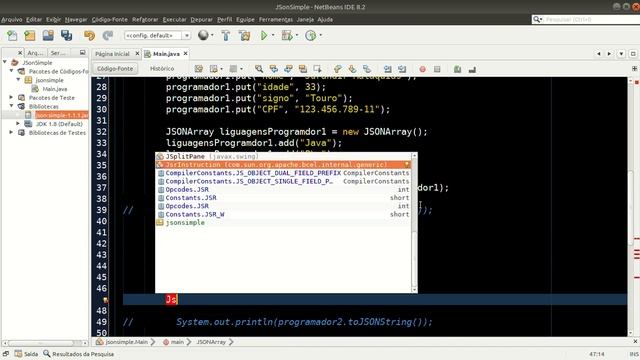Choose Constants.JSR_W completion entry

coord(284,214)
